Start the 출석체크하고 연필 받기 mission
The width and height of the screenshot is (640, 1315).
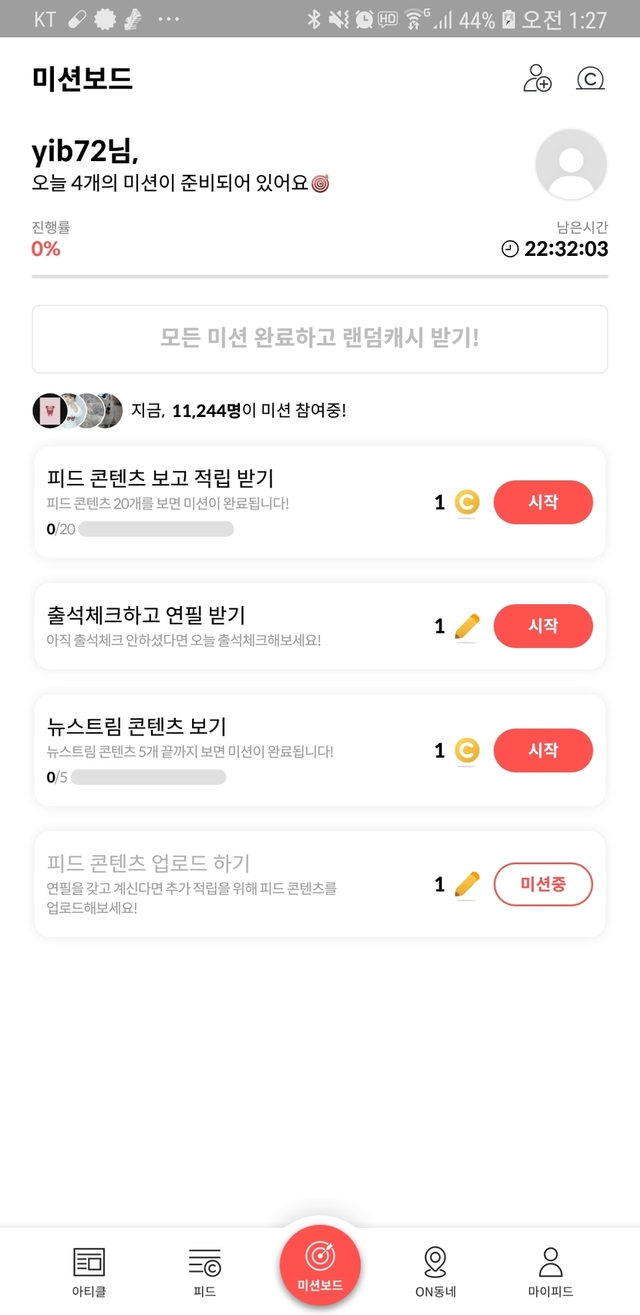point(543,626)
